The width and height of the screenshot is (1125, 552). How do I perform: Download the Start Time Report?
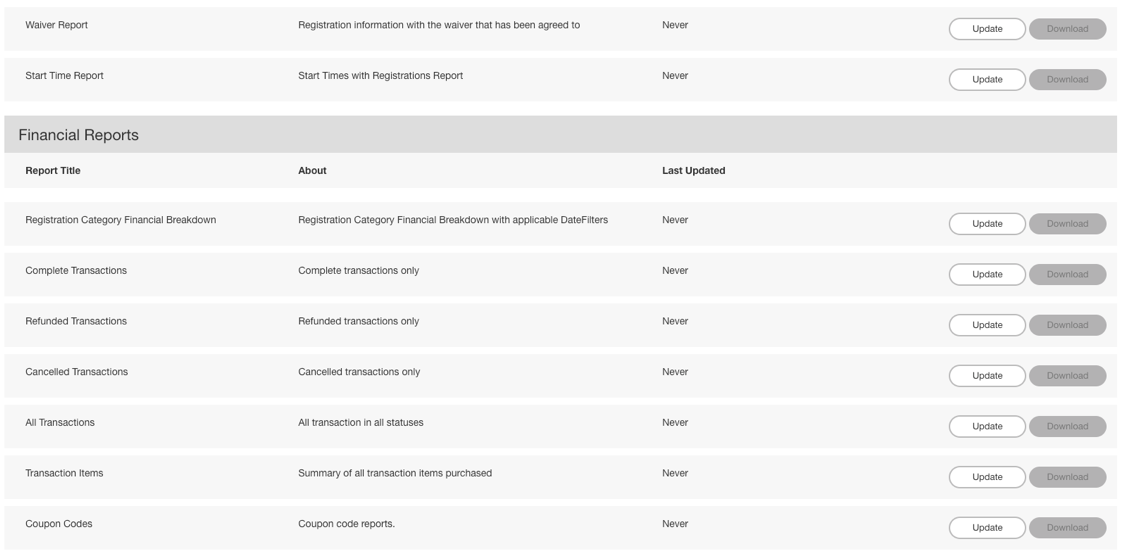click(1067, 80)
